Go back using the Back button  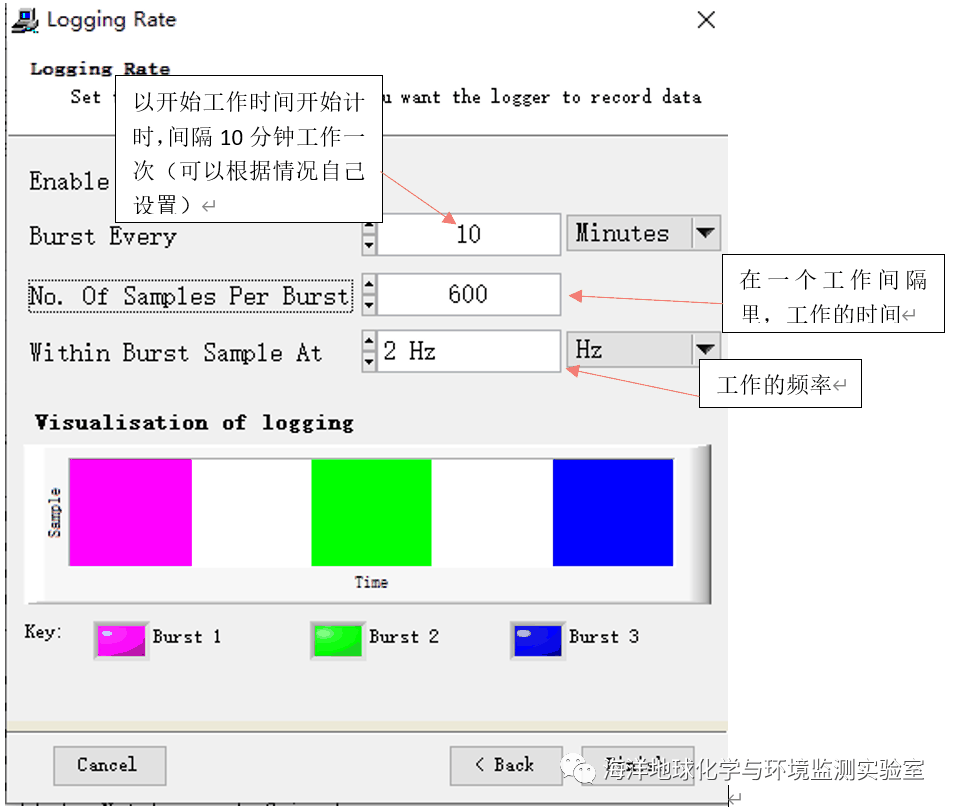coord(505,765)
